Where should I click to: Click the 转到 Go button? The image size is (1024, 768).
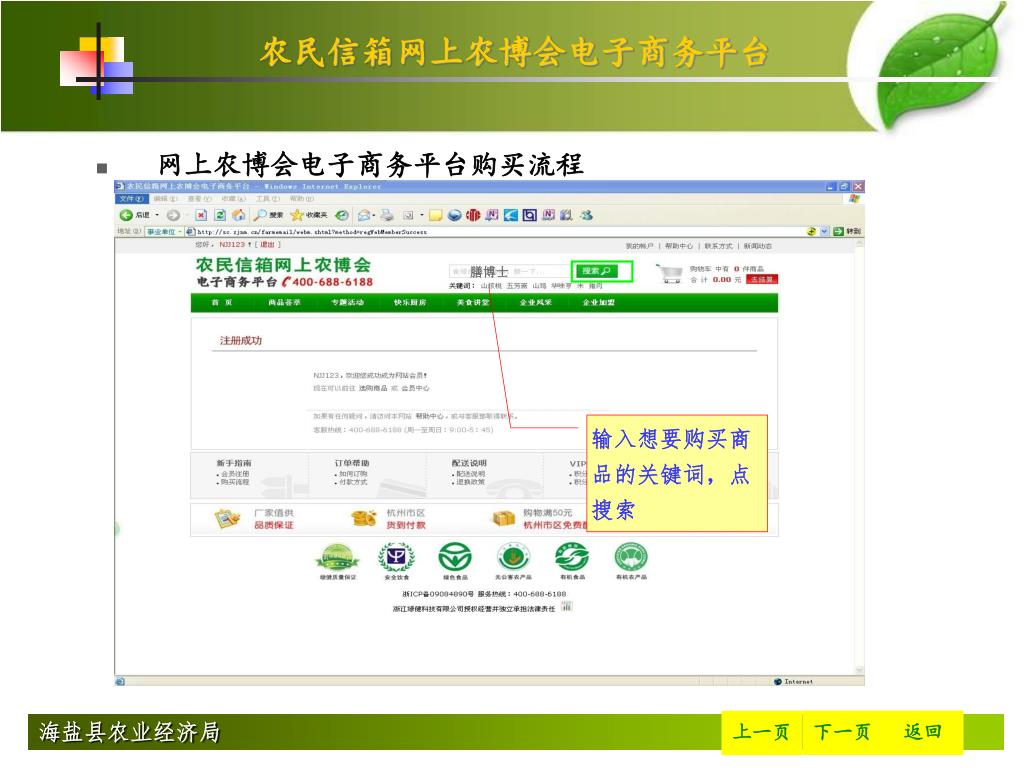(x=848, y=231)
